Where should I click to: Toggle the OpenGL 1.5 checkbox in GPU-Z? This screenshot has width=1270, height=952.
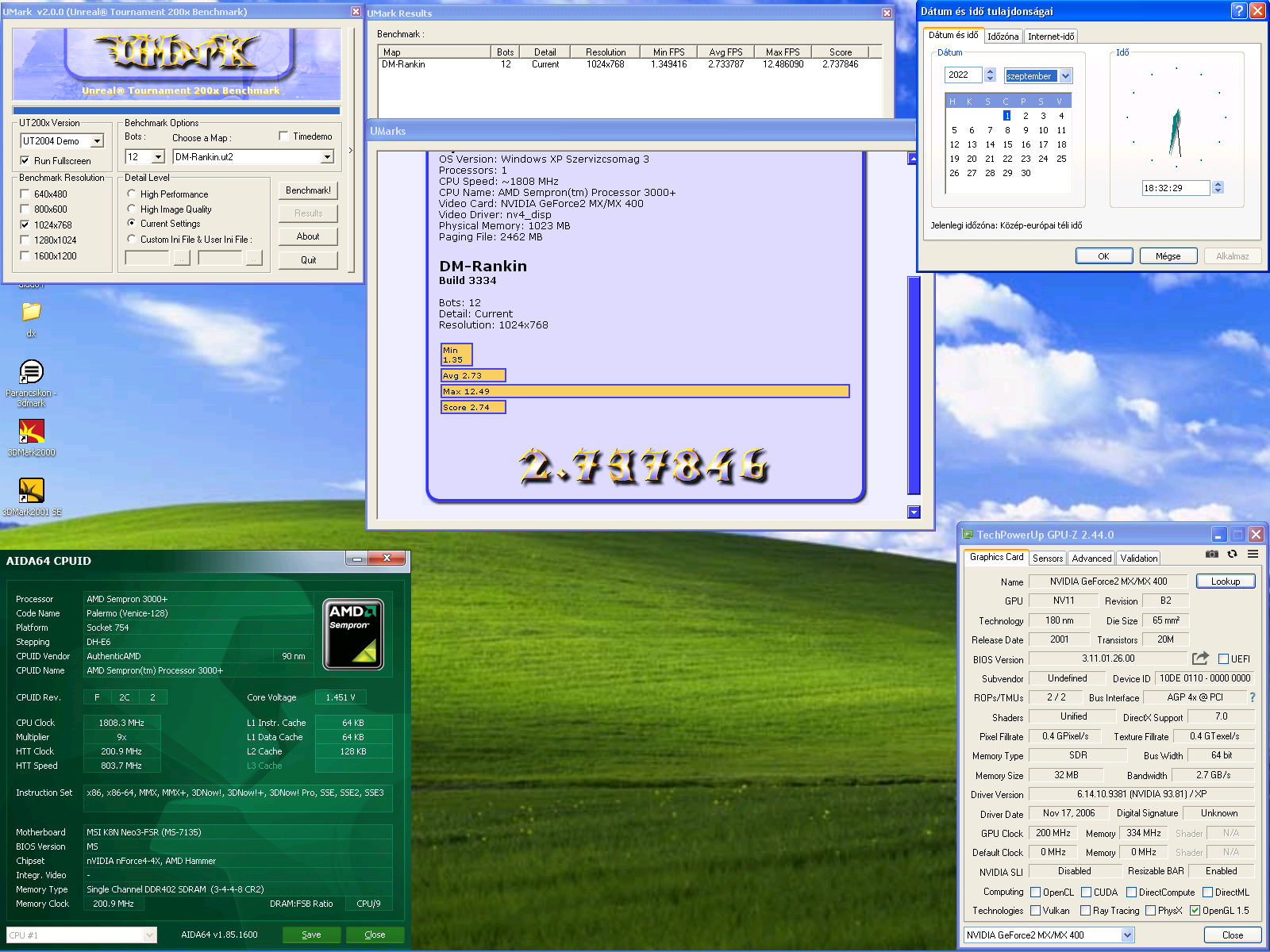pyautogui.click(x=1195, y=910)
